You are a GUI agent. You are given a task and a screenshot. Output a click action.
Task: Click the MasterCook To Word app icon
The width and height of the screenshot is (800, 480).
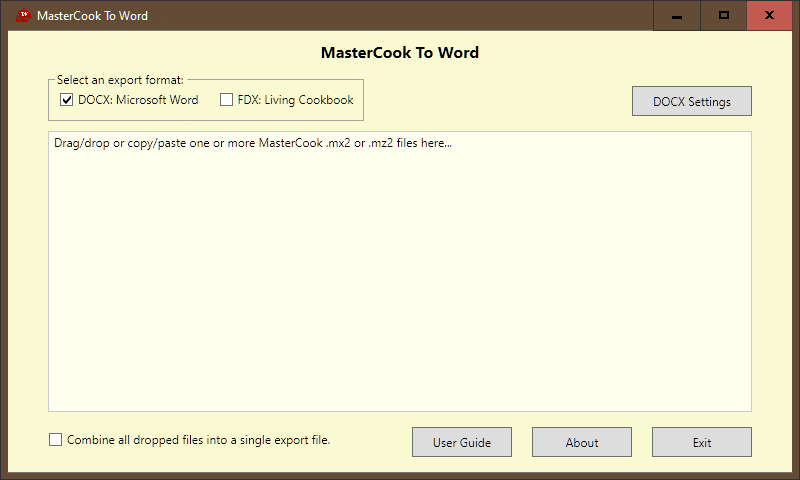[x=22, y=16]
